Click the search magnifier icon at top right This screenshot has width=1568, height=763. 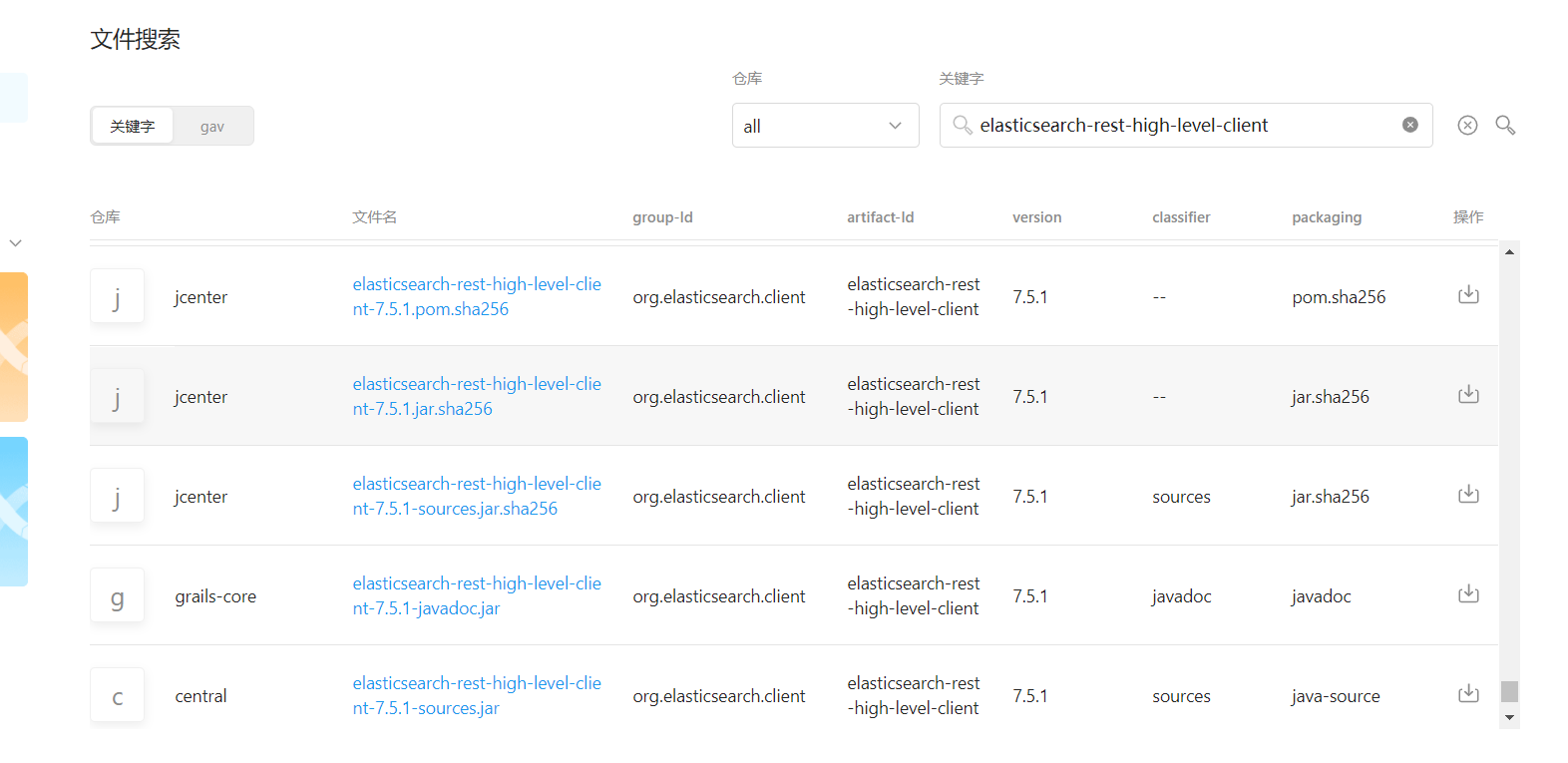[1505, 125]
